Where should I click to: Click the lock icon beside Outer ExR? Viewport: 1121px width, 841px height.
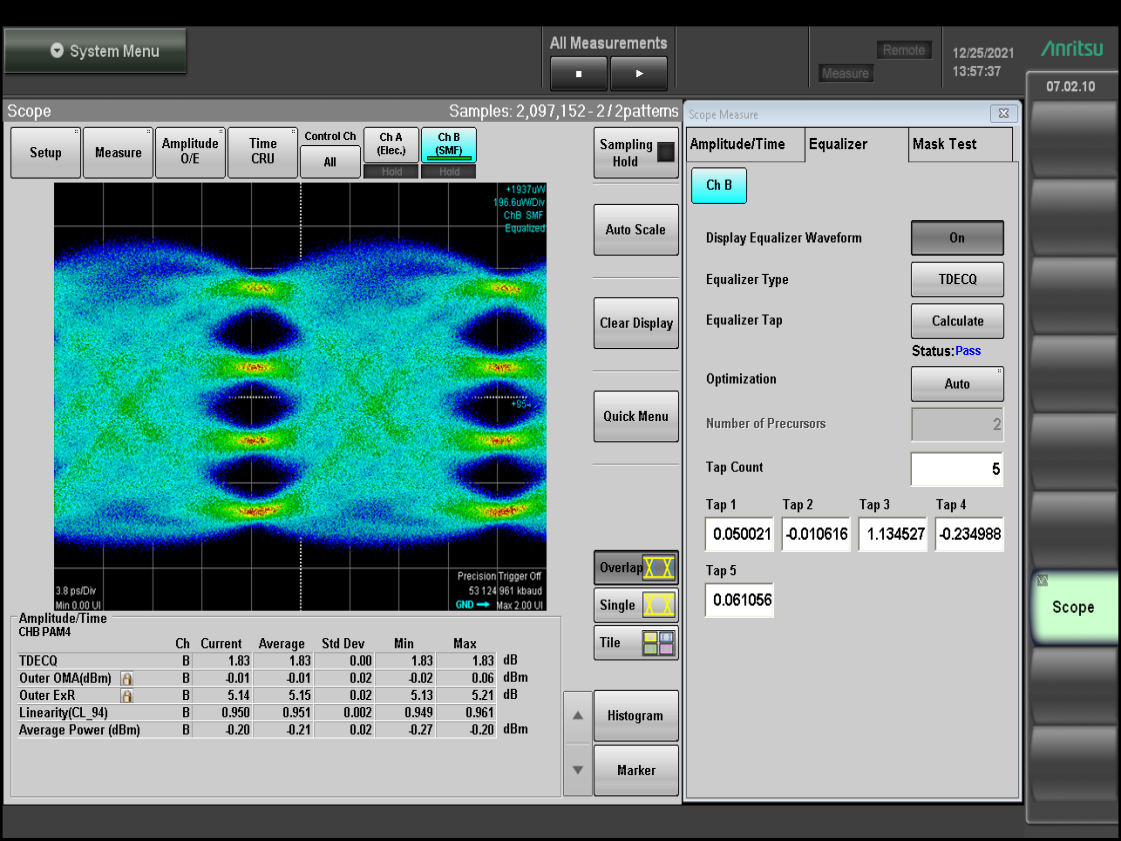point(127,695)
